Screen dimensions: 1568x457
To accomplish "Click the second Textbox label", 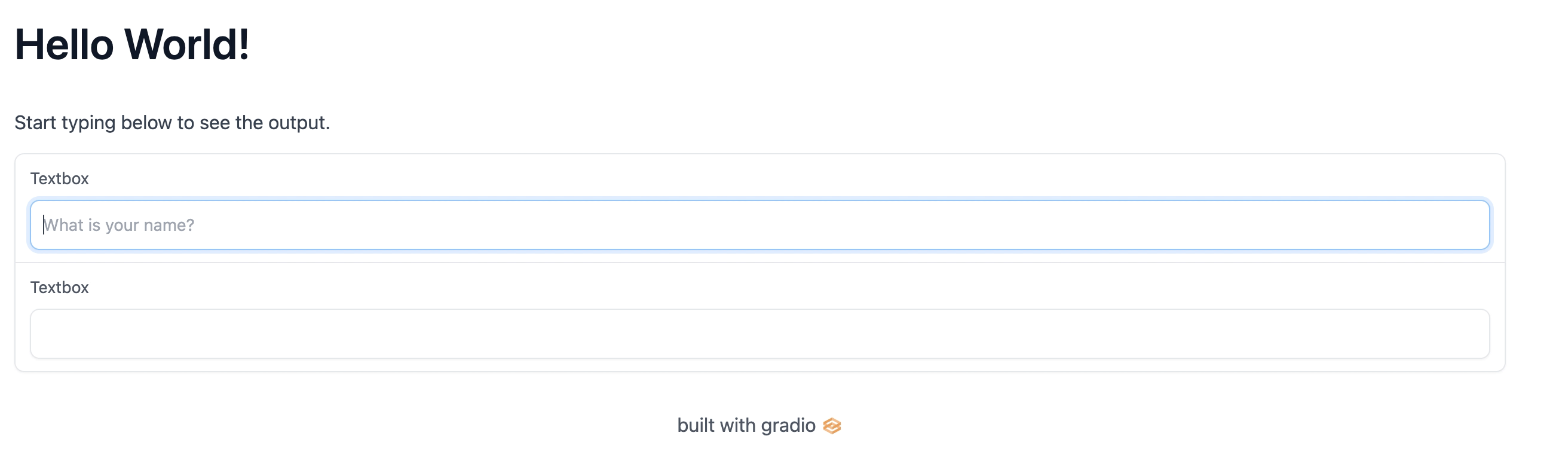I will click(60, 288).
